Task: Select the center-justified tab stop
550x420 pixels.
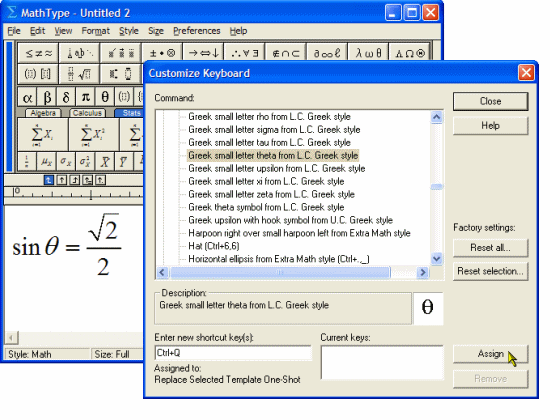Action: pyautogui.click(x=62, y=180)
